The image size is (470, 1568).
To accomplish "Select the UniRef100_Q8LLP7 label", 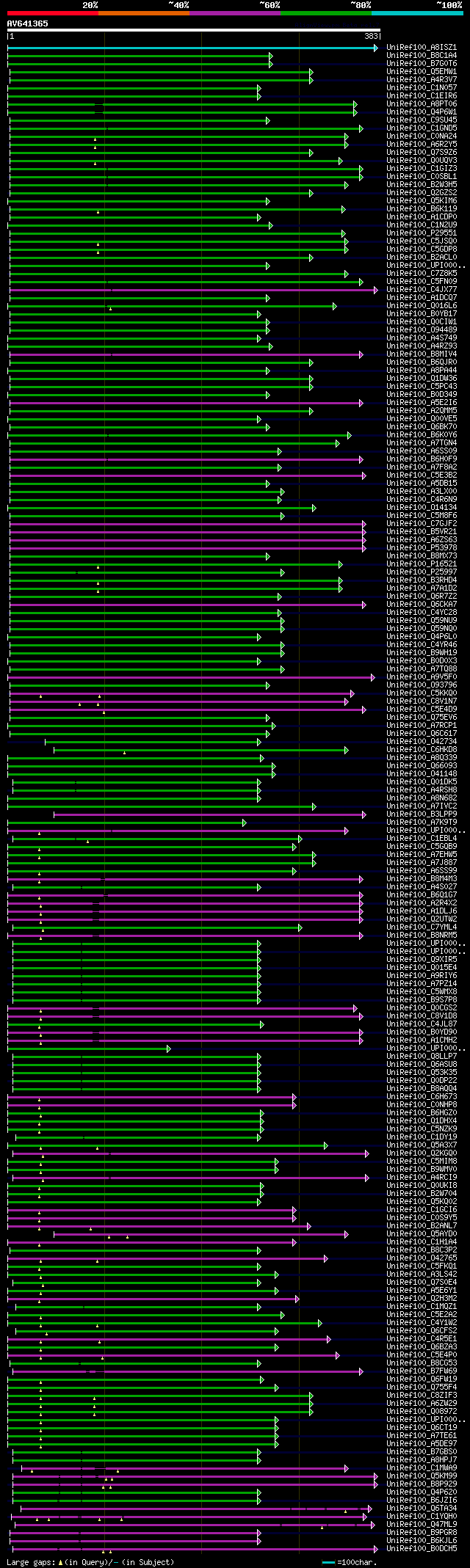I will point(422,1057).
